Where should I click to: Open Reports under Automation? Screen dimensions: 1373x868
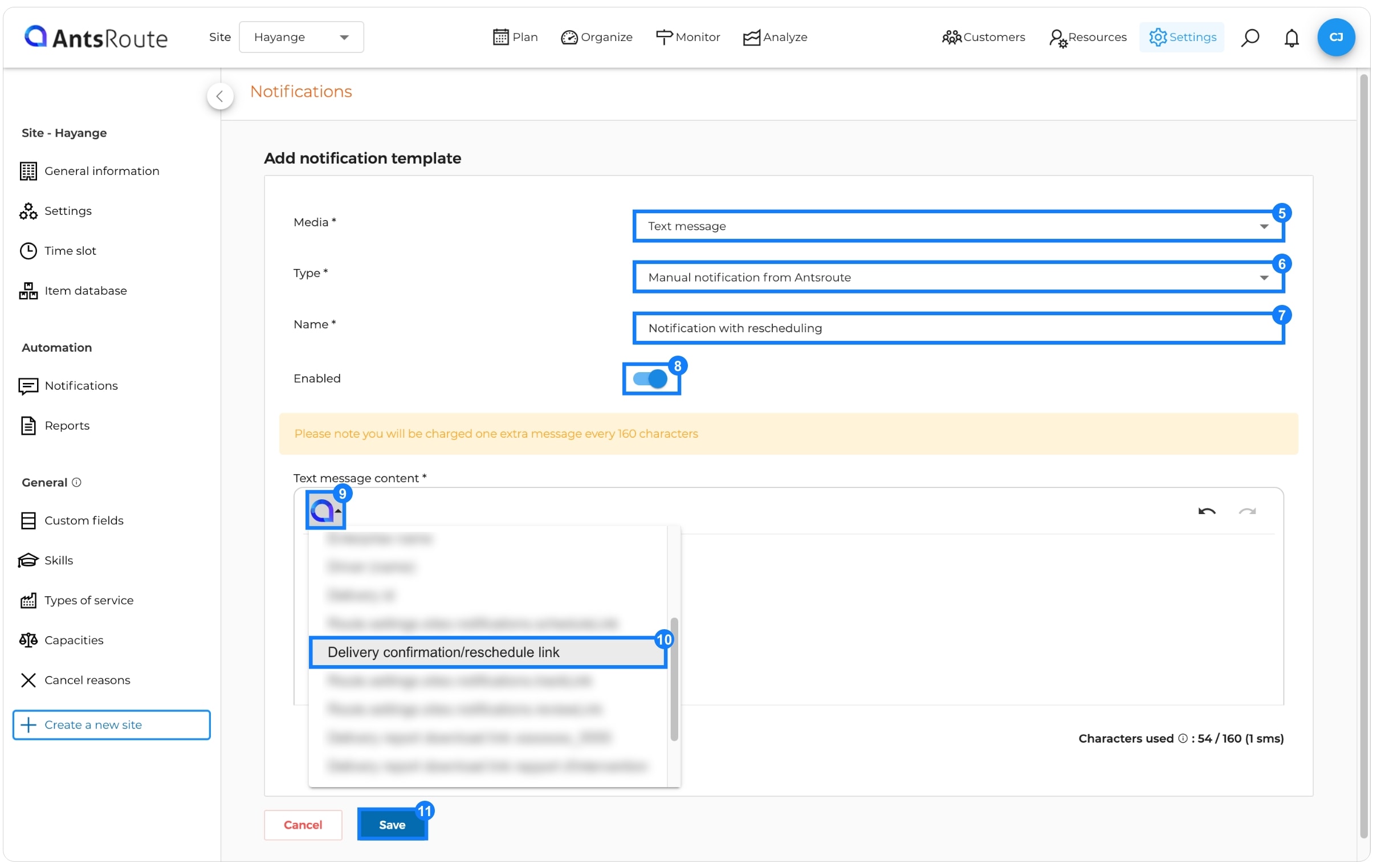(x=55, y=426)
